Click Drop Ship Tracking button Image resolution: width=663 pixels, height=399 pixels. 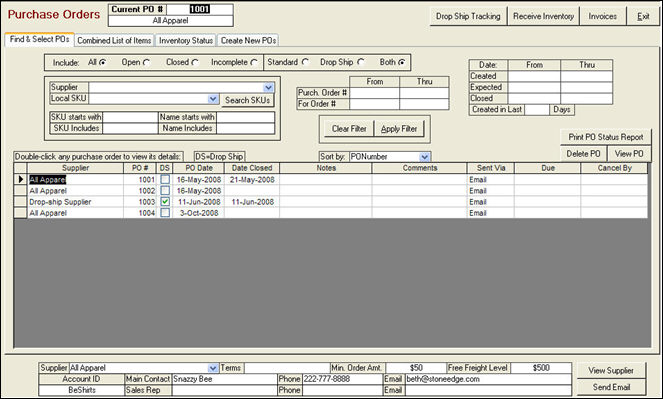(468, 16)
